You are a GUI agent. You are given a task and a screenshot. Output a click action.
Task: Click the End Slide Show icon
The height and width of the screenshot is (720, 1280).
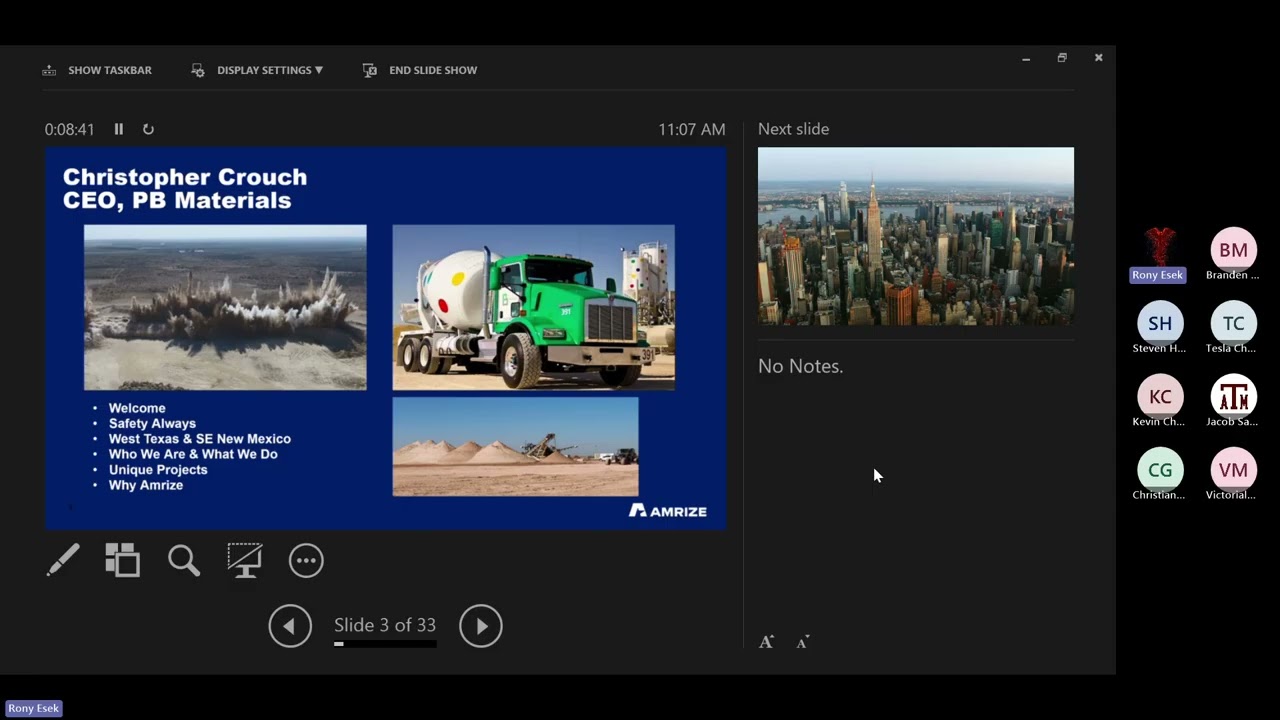370,70
